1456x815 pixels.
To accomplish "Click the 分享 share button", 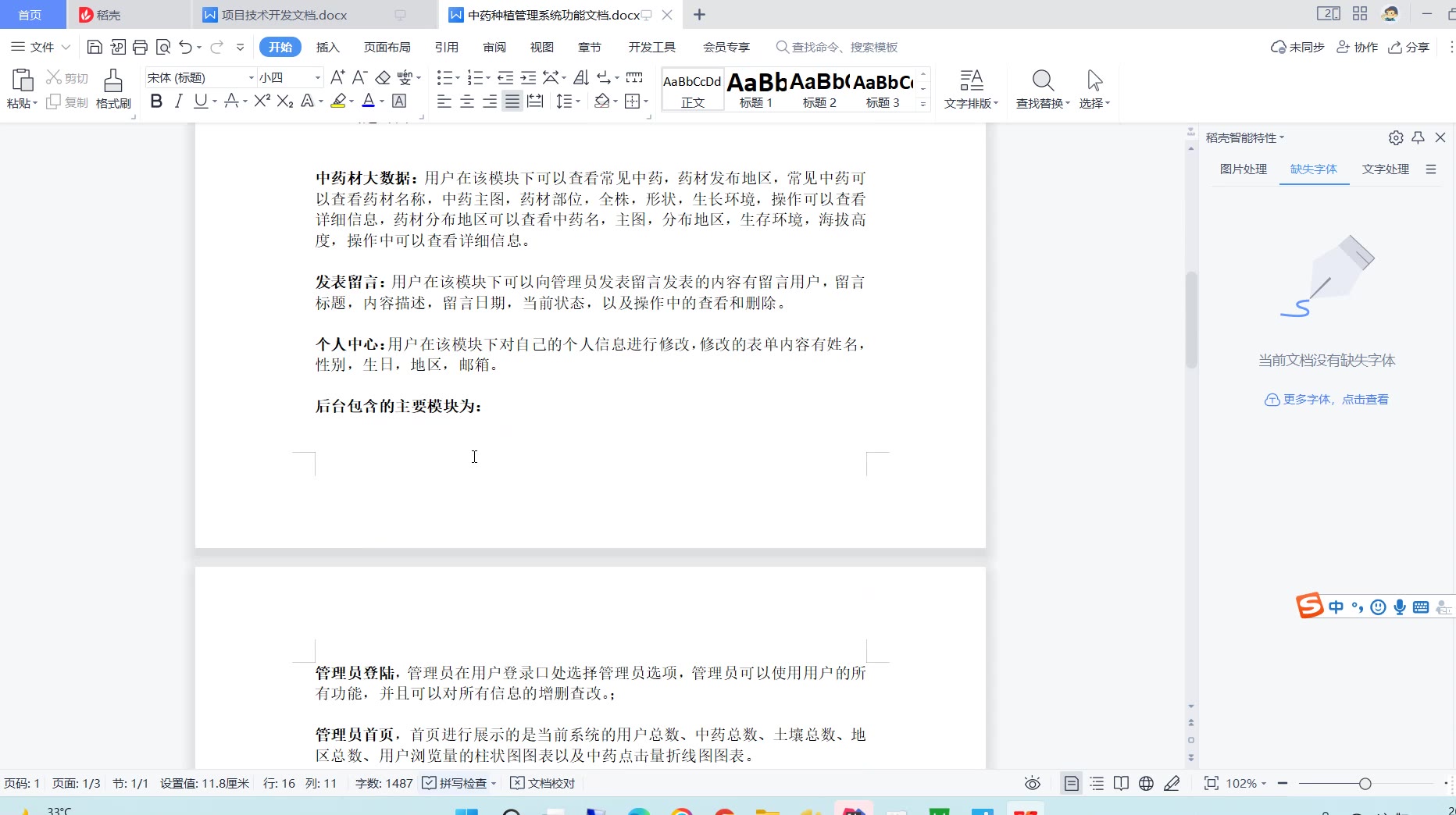I will click(1409, 48).
